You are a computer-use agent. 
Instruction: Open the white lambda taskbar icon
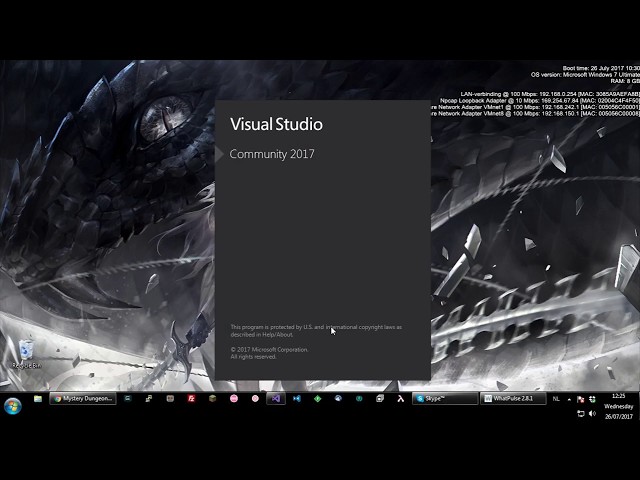pos(401,398)
